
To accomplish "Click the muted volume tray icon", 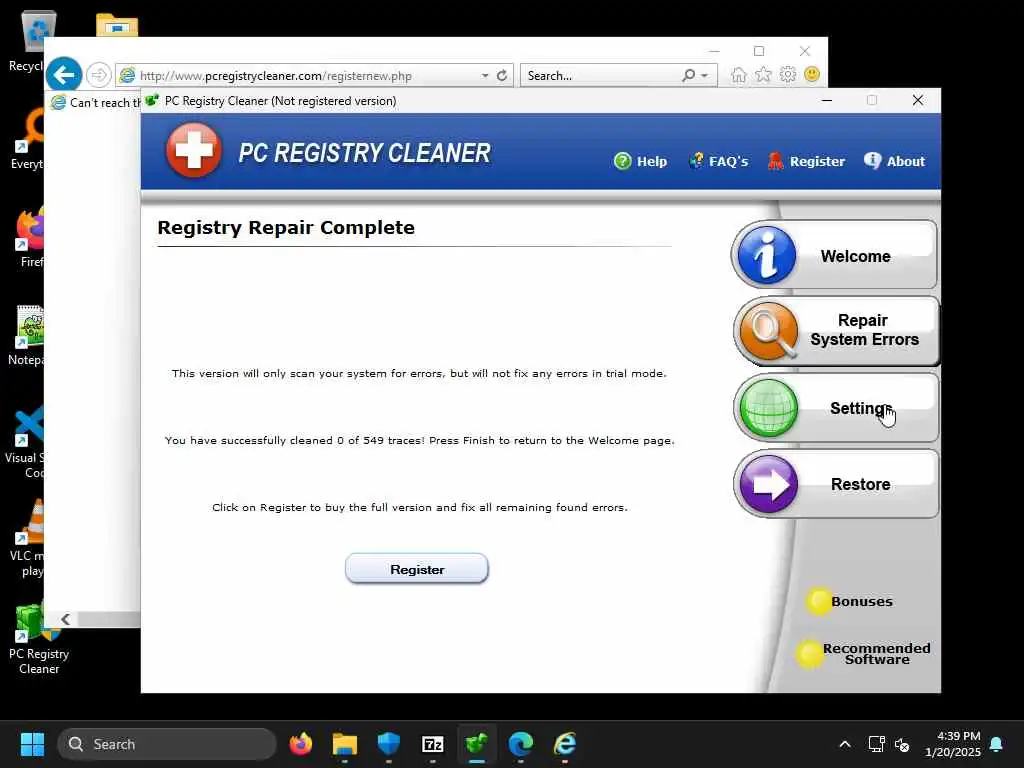I will 902,744.
